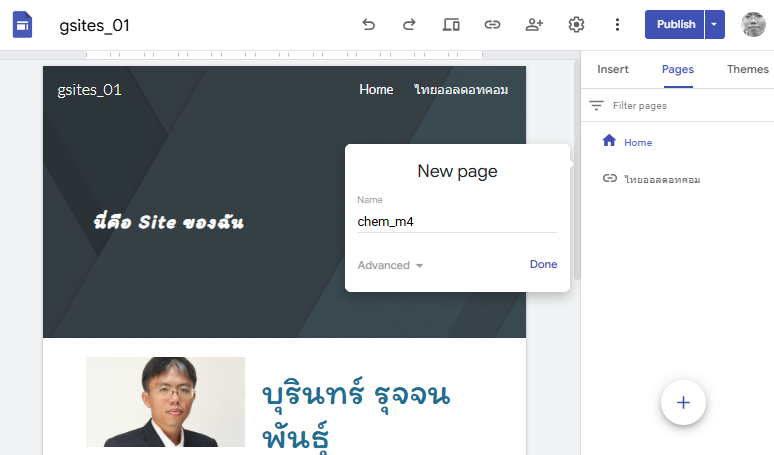This screenshot has height=455, width=774.
Task: Expand Advanced options in New page dialog
Action: 390,265
